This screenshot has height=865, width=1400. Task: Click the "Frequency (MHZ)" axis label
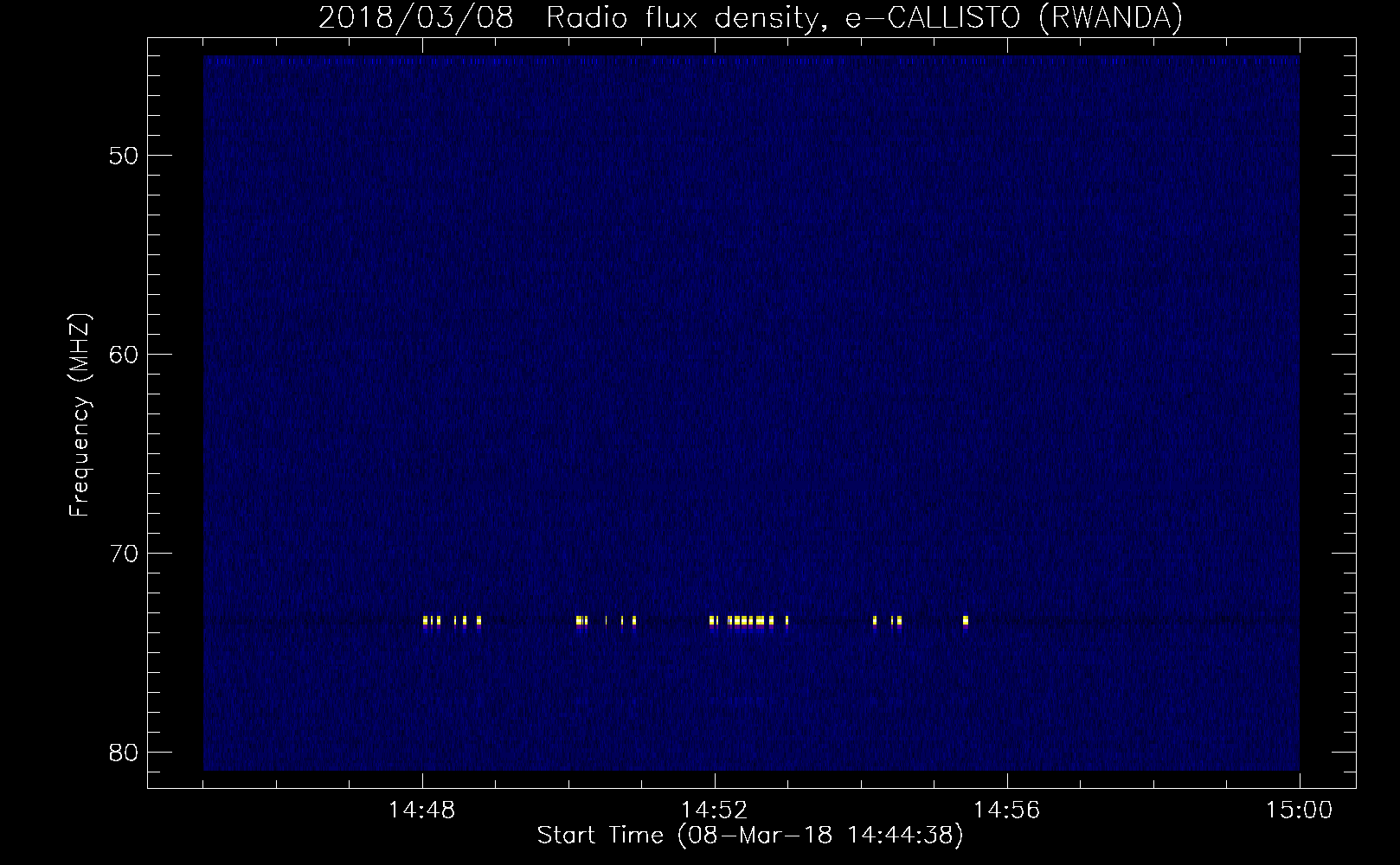(x=80, y=415)
